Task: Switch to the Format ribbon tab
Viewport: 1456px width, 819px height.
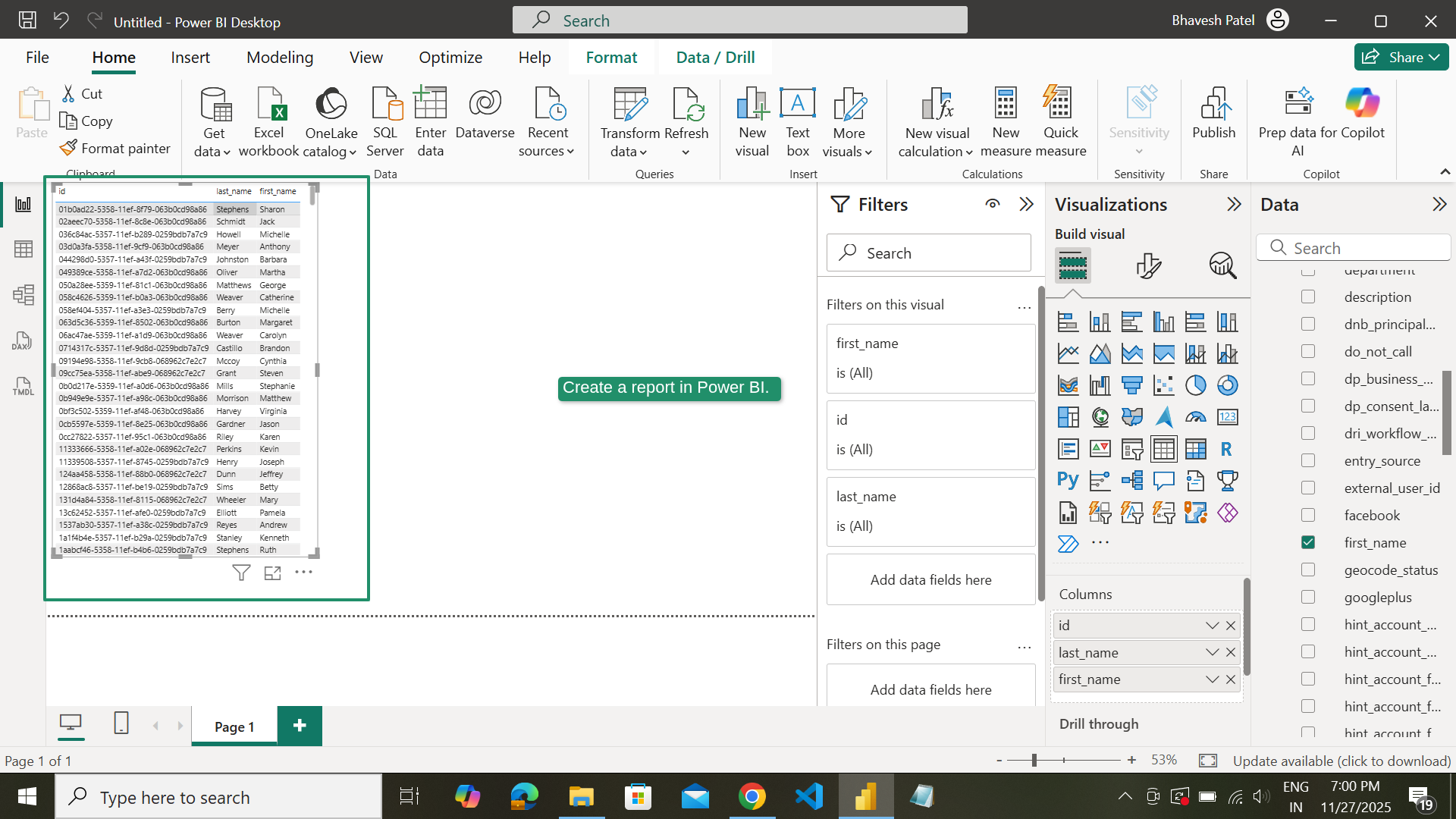Action: tap(611, 57)
